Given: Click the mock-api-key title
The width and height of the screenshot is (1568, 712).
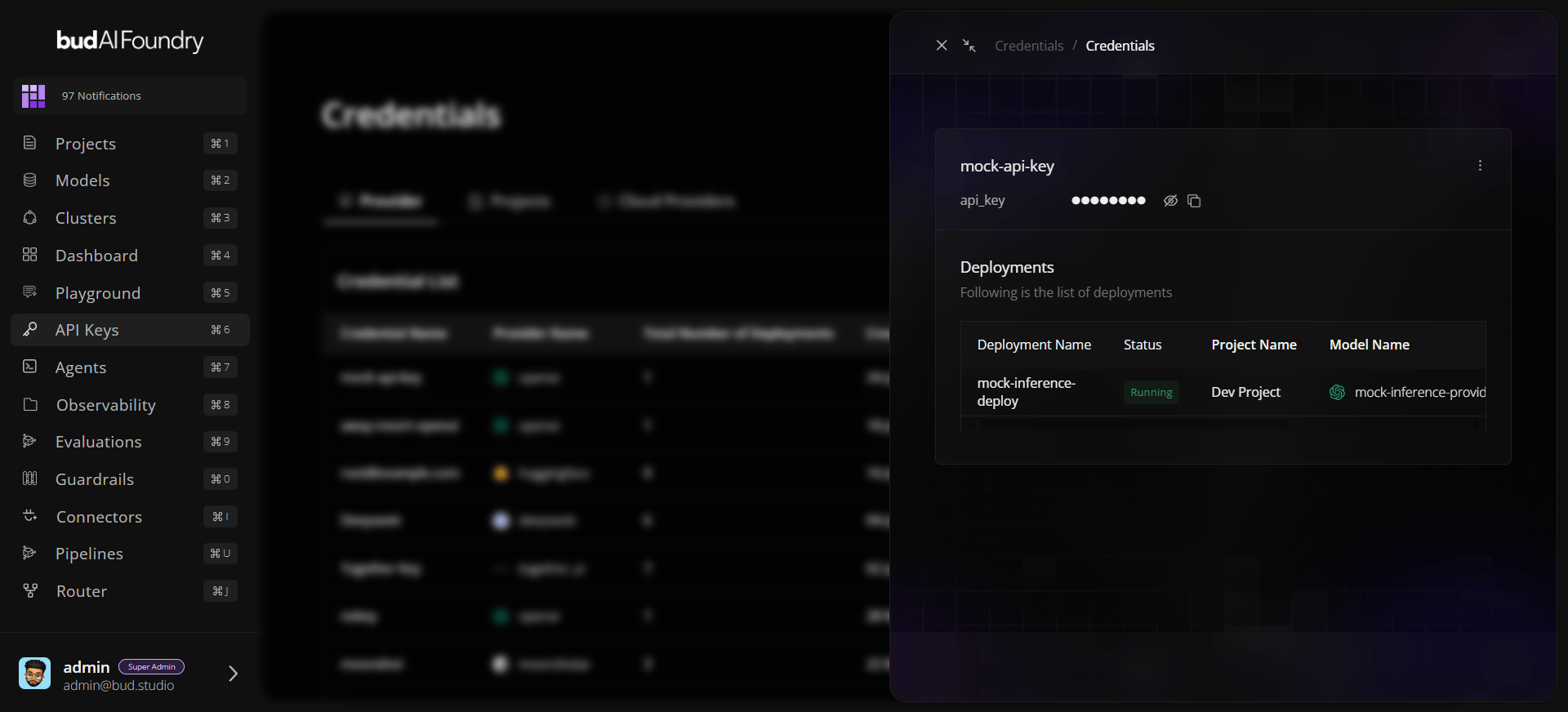Looking at the screenshot, I should pyautogui.click(x=1007, y=167).
